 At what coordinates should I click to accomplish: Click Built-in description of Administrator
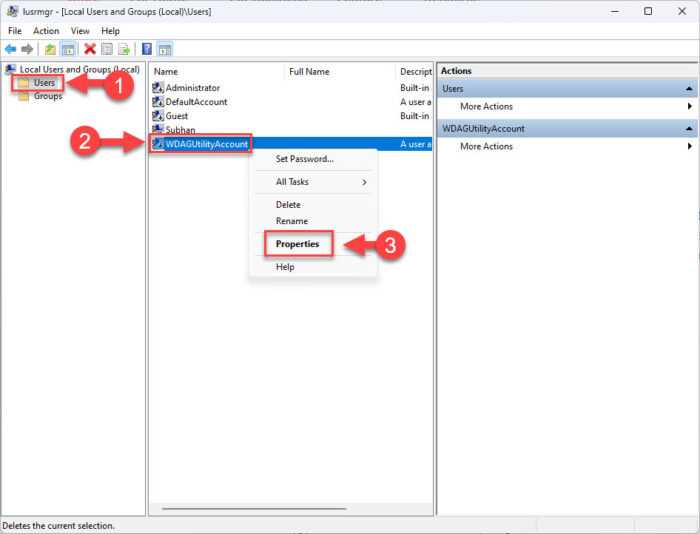[x=414, y=88]
